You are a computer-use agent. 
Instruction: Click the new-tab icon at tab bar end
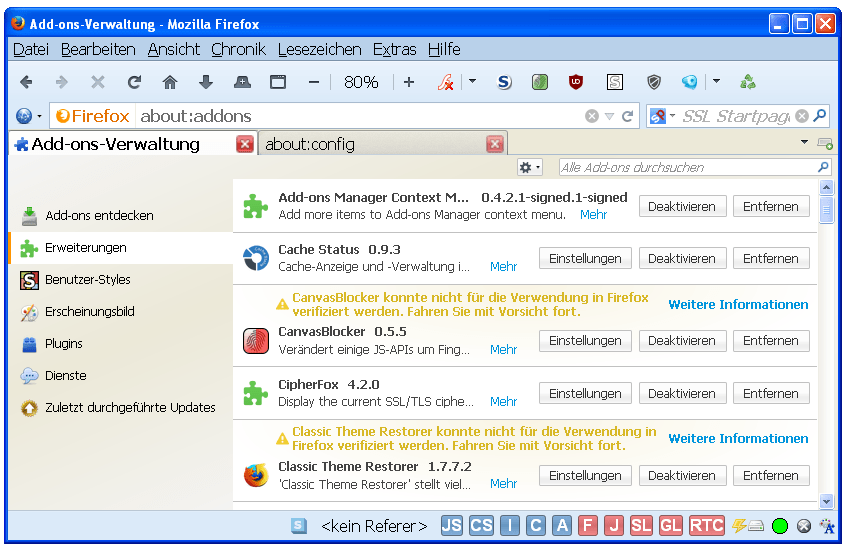825,143
